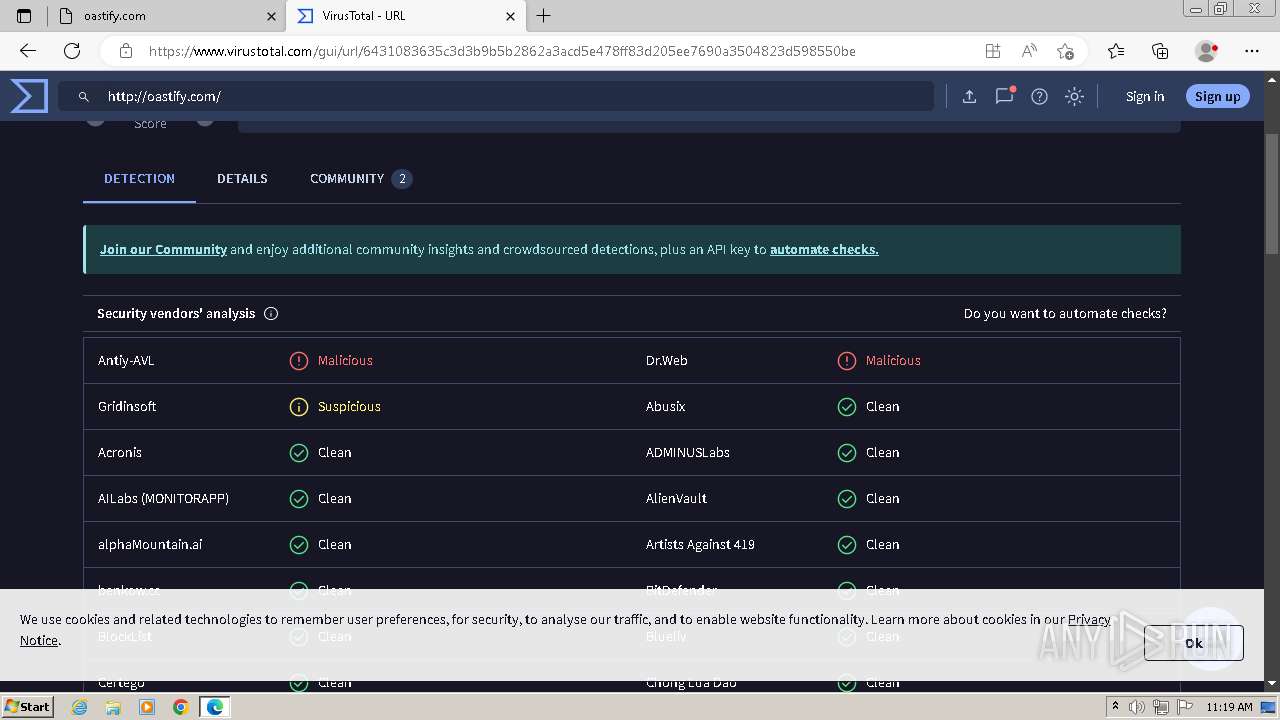Click the site lock icon in address bar
1280x720 pixels.
(125, 51)
